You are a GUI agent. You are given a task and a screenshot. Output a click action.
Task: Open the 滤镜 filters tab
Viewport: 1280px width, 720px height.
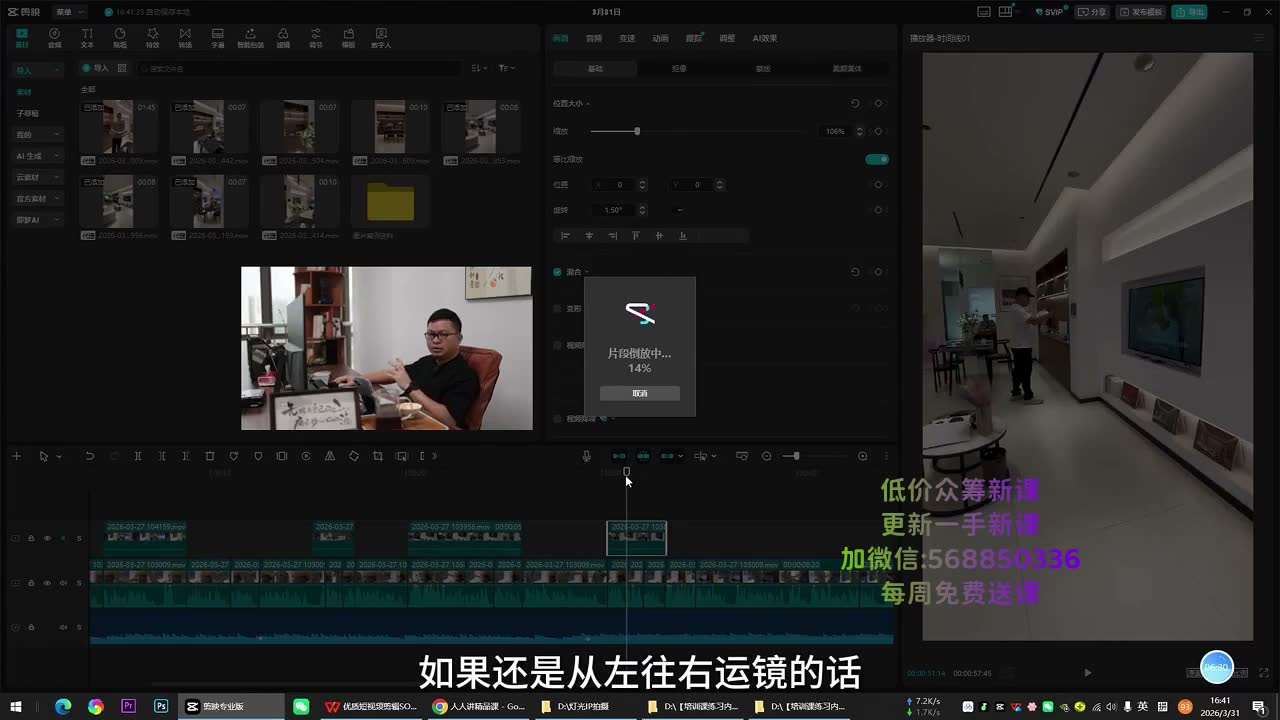tap(283, 38)
